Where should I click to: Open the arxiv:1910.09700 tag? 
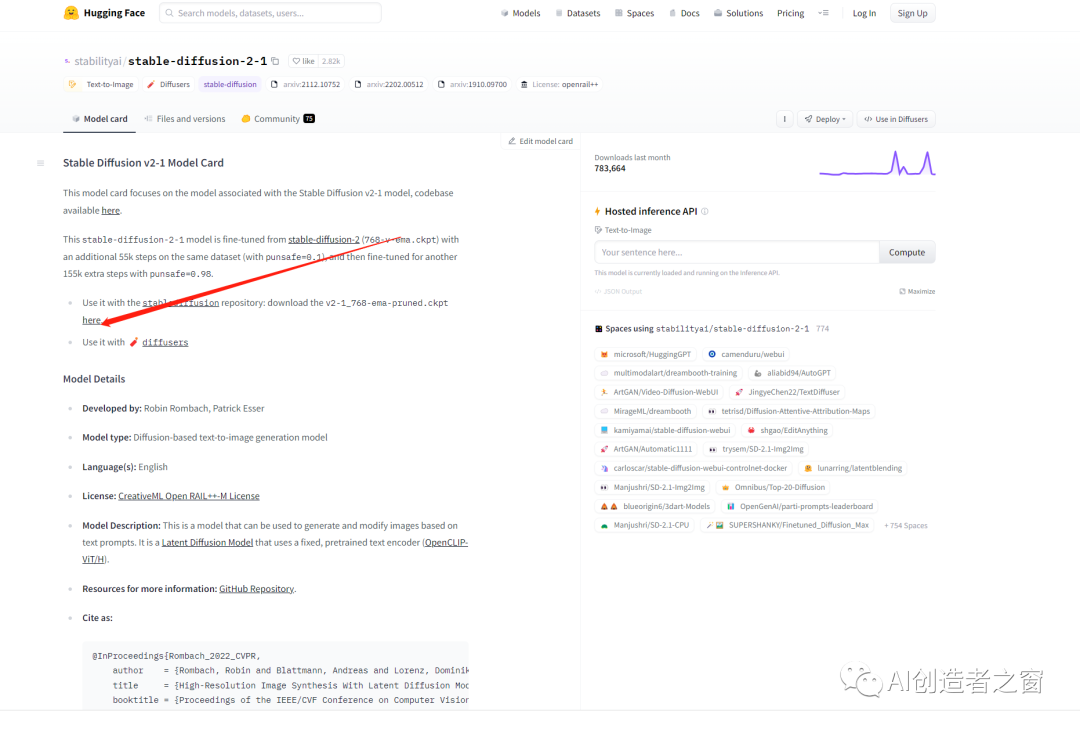pyautogui.click(x=472, y=85)
